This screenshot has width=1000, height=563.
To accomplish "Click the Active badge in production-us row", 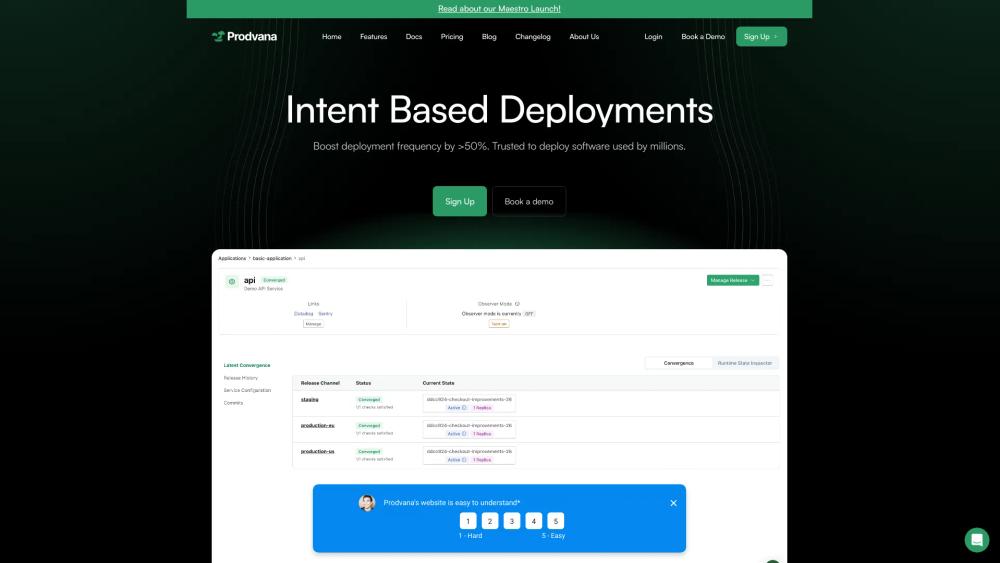I will (457, 460).
